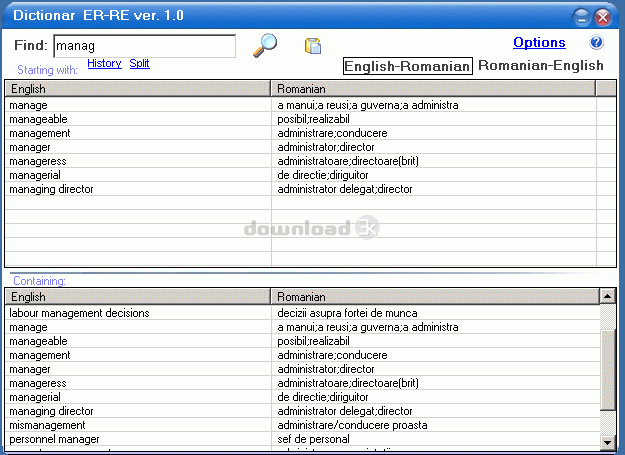Click the magnifying glass search icon
Screen dimensions: 625x455
click(x=265, y=45)
